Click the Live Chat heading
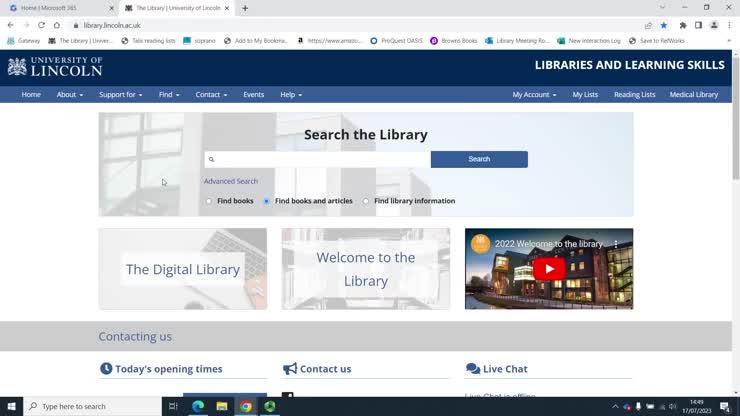 click(505, 369)
